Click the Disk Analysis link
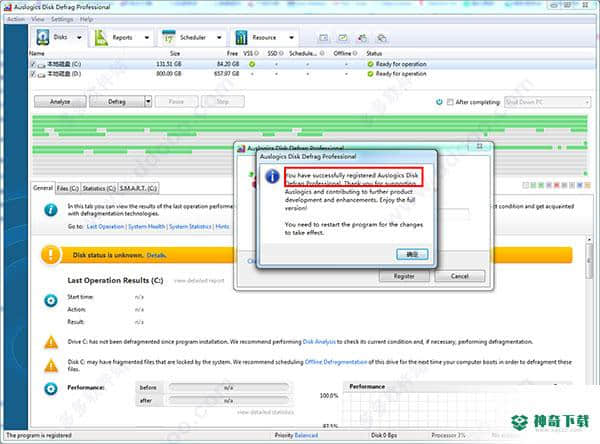Image resolution: width=600 pixels, height=444 pixels. click(319, 342)
